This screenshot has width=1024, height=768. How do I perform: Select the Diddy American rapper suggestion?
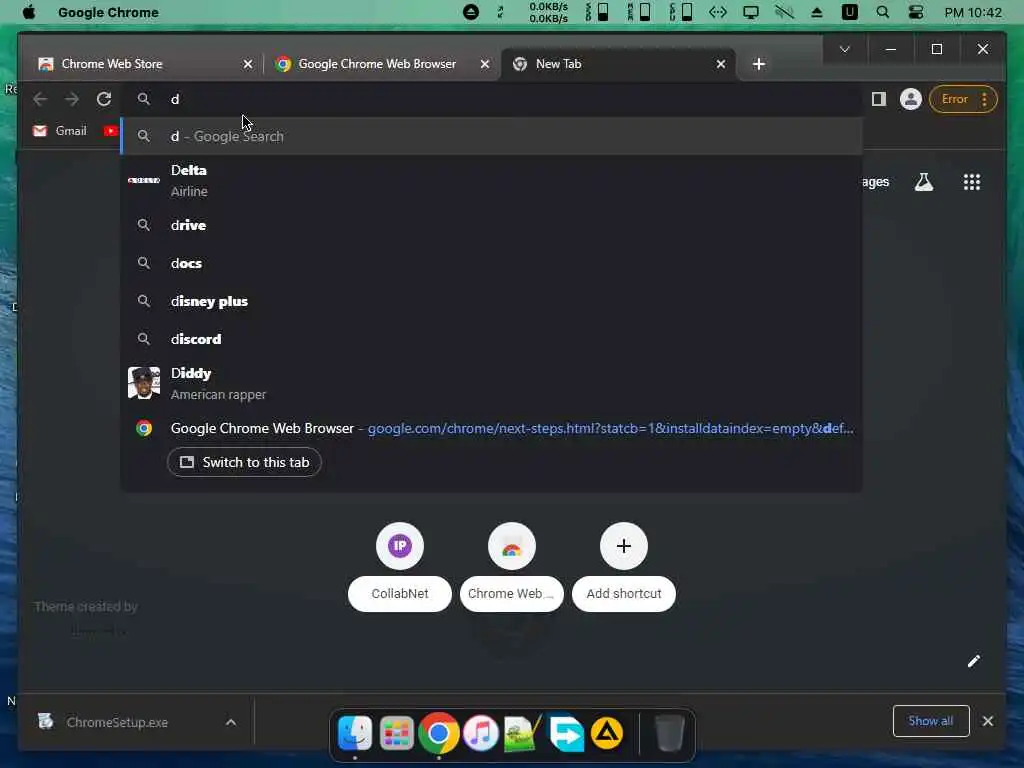[491, 383]
